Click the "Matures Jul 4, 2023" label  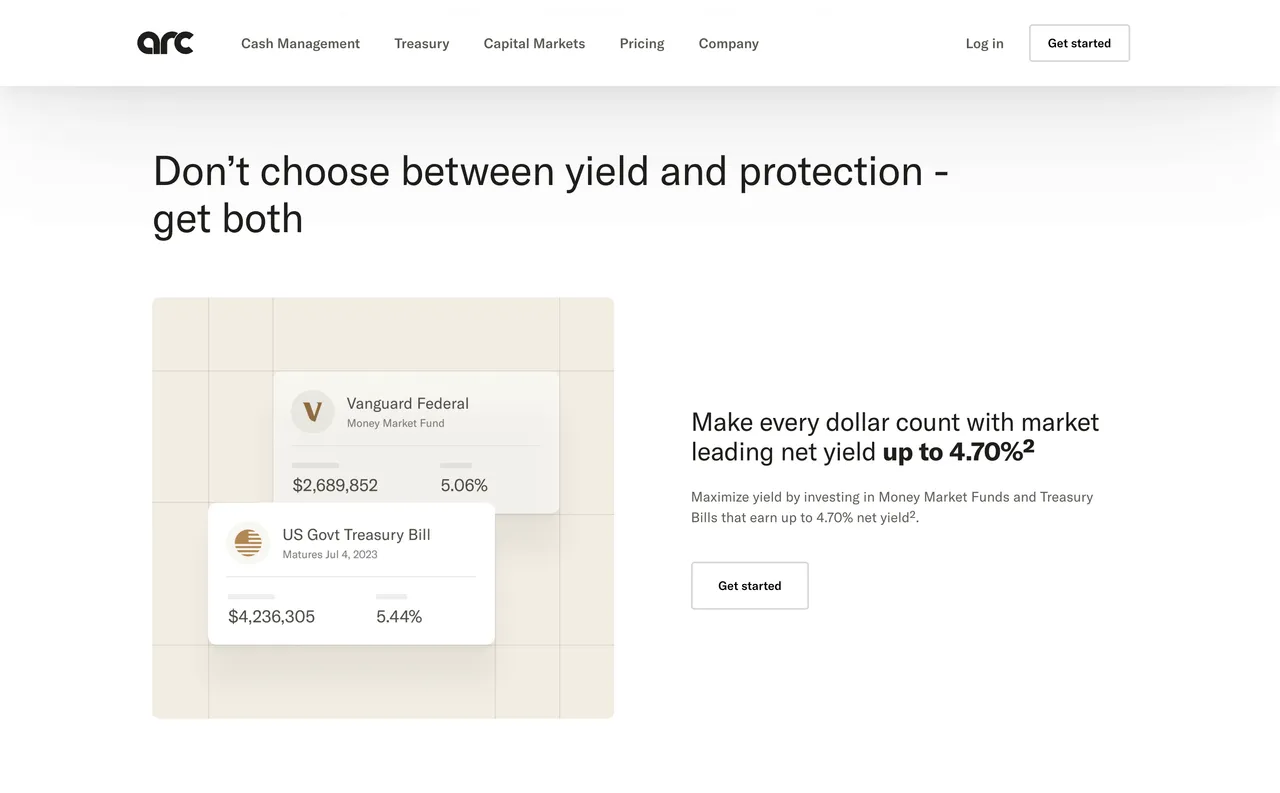point(330,553)
